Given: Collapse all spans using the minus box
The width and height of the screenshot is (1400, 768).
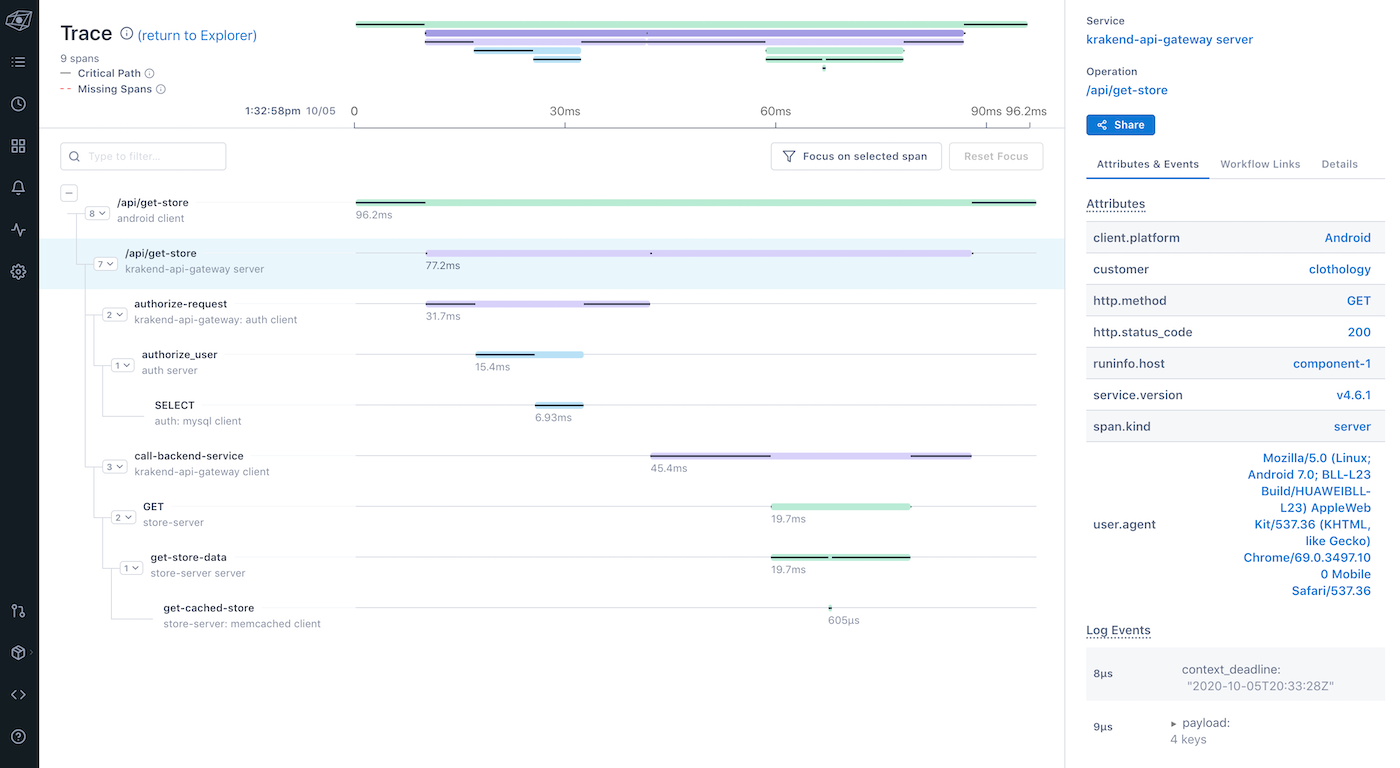Looking at the screenshot, I should coord(69,192).
